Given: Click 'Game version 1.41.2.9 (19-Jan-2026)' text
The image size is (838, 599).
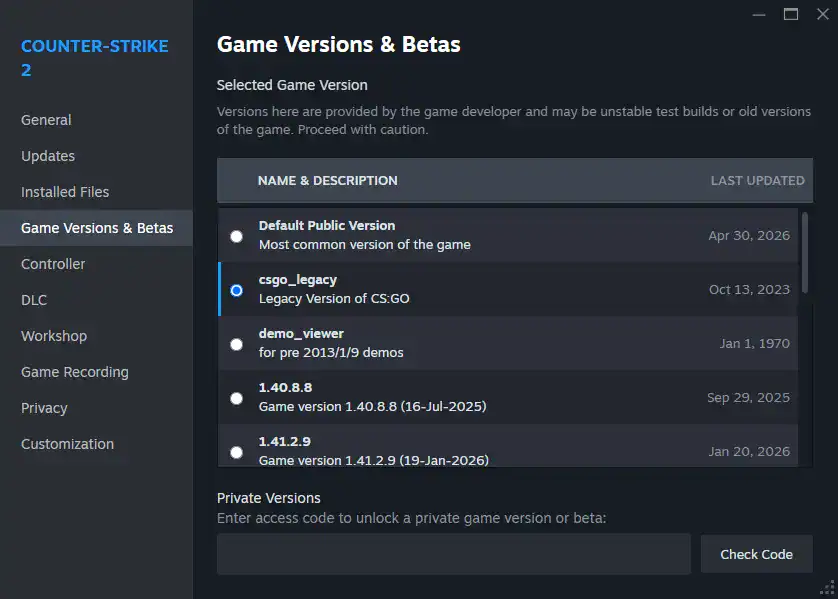Looking at the screenshot, I should click(x=374, y=461).
